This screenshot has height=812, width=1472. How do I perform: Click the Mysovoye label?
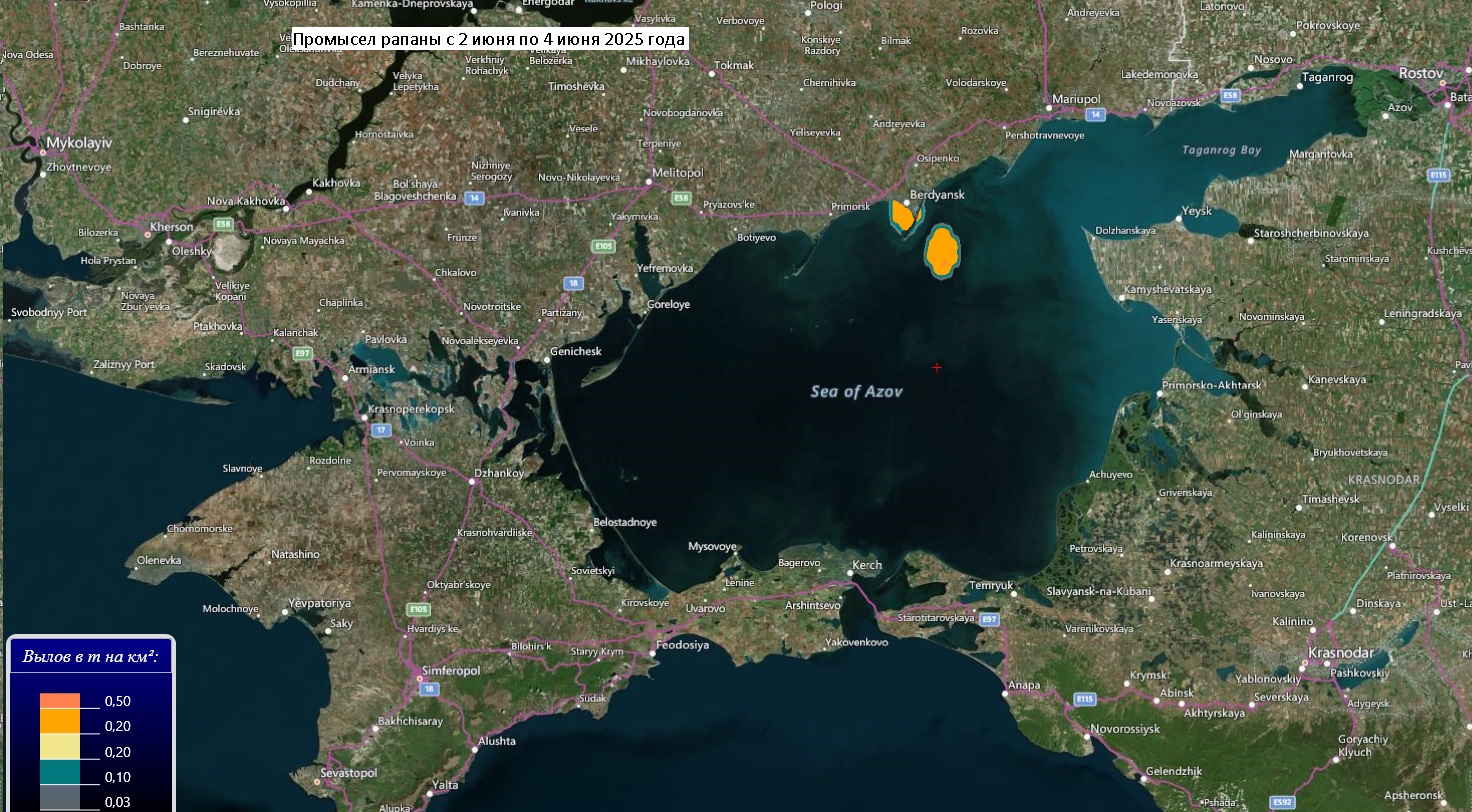pos(713,546)
